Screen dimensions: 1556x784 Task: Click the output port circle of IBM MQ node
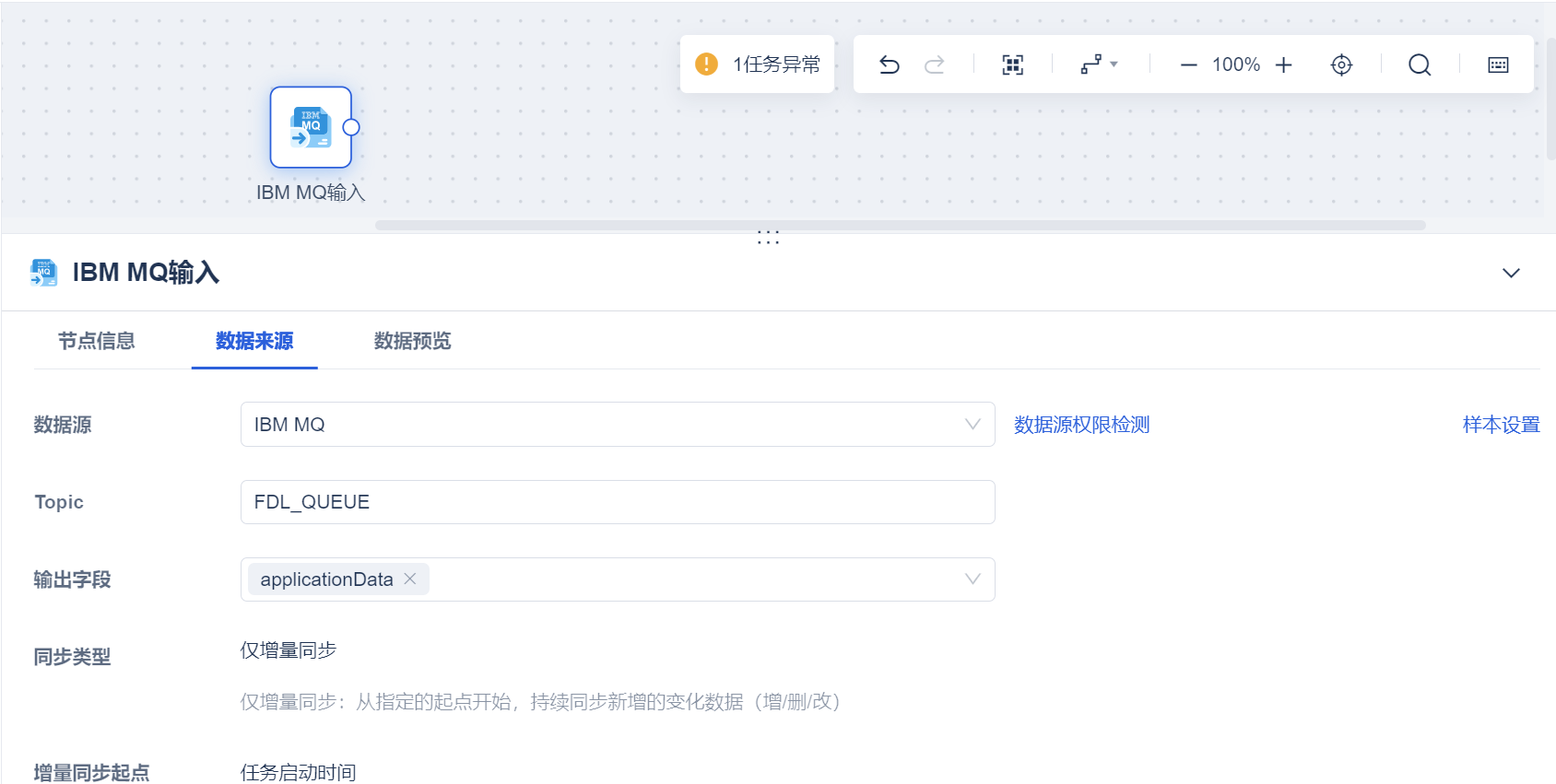(x=351, y=127)
